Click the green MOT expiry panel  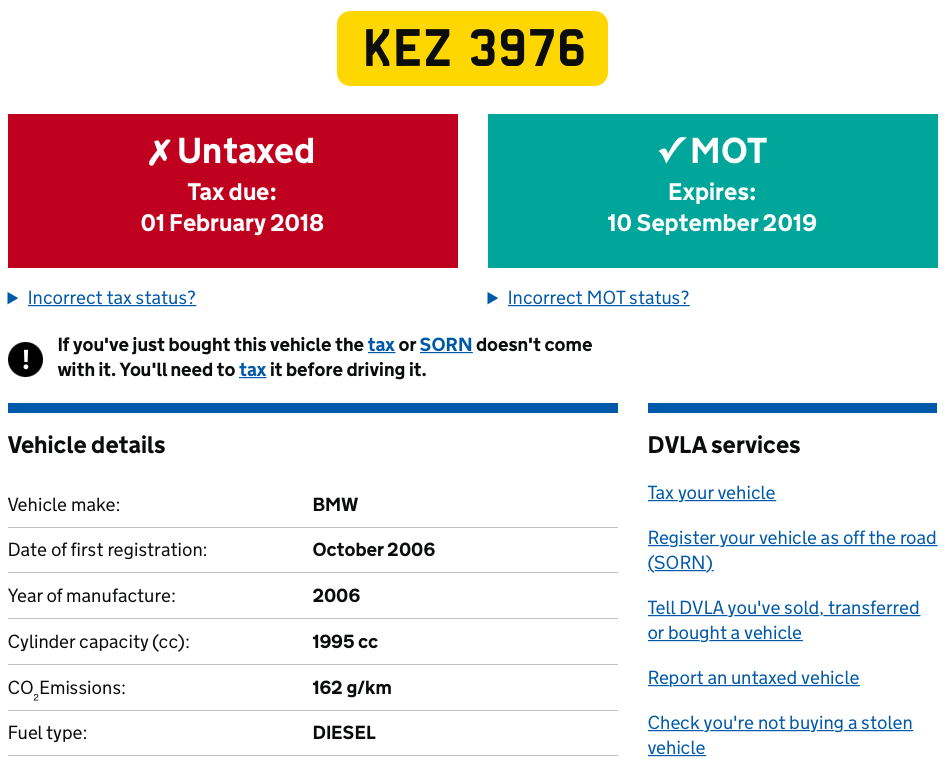pos(712,191)
